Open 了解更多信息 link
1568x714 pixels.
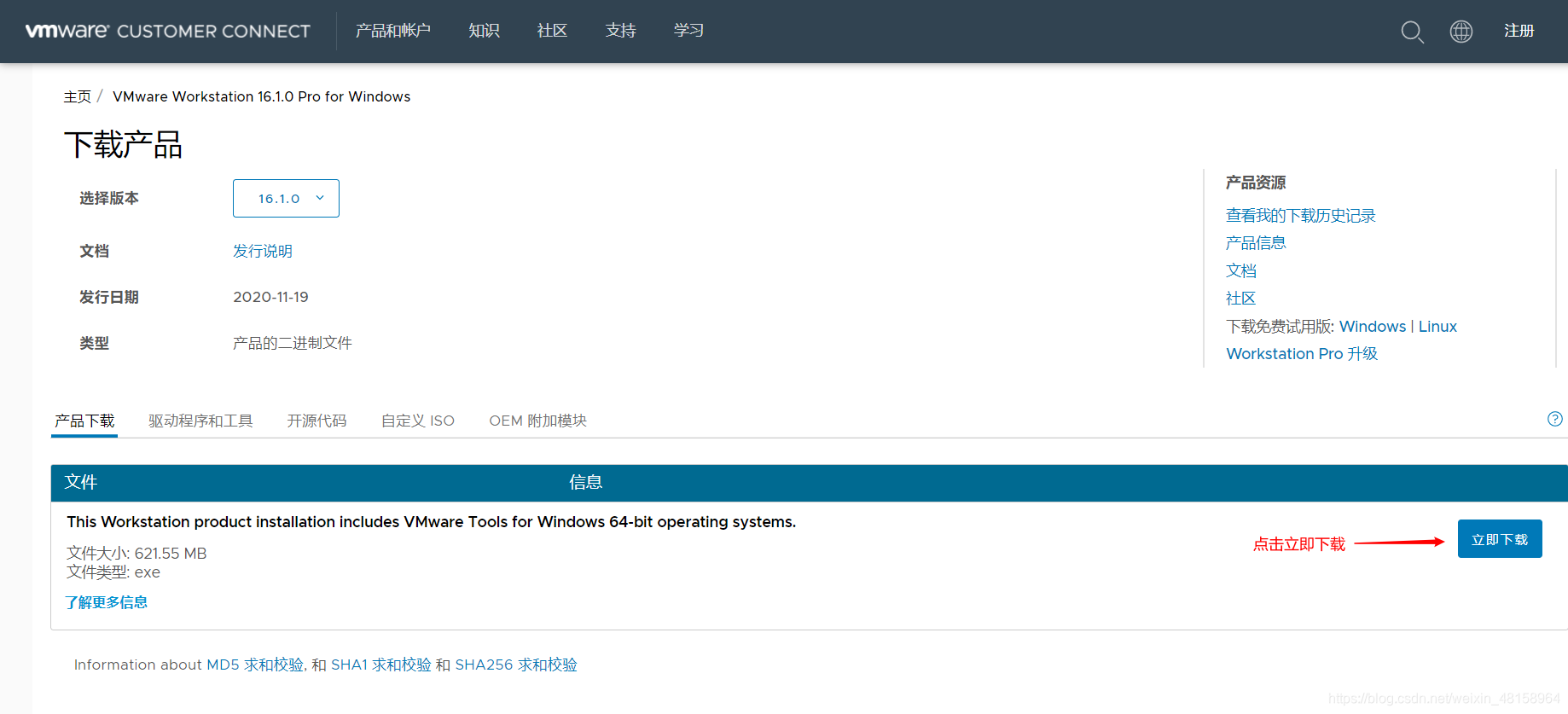[x=107, y=602]
